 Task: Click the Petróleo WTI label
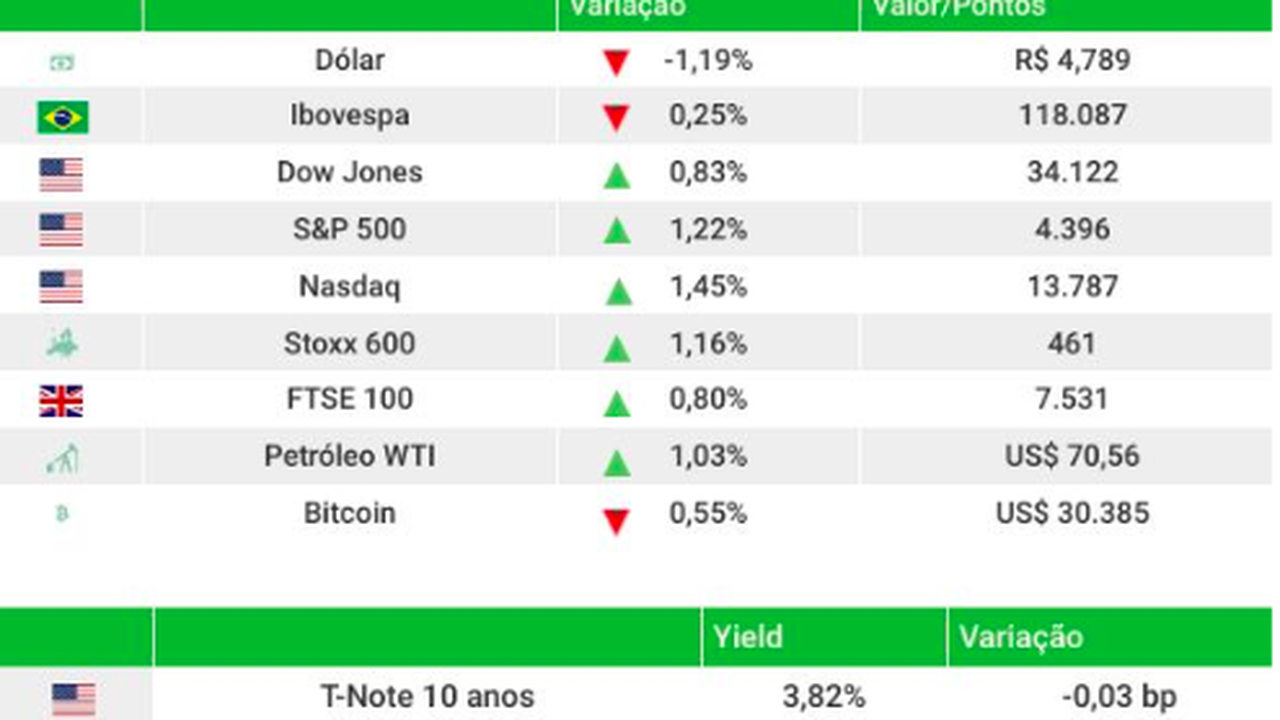[350, 456]
